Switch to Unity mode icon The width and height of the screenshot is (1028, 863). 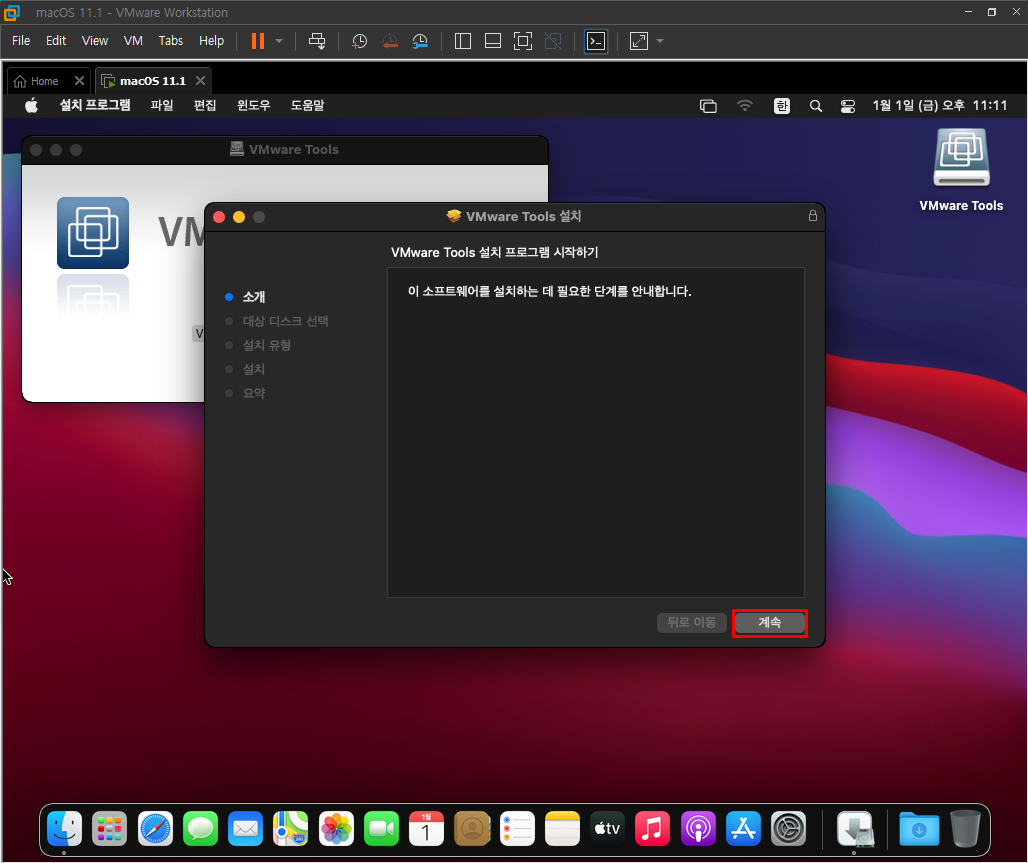coord(553,41)
